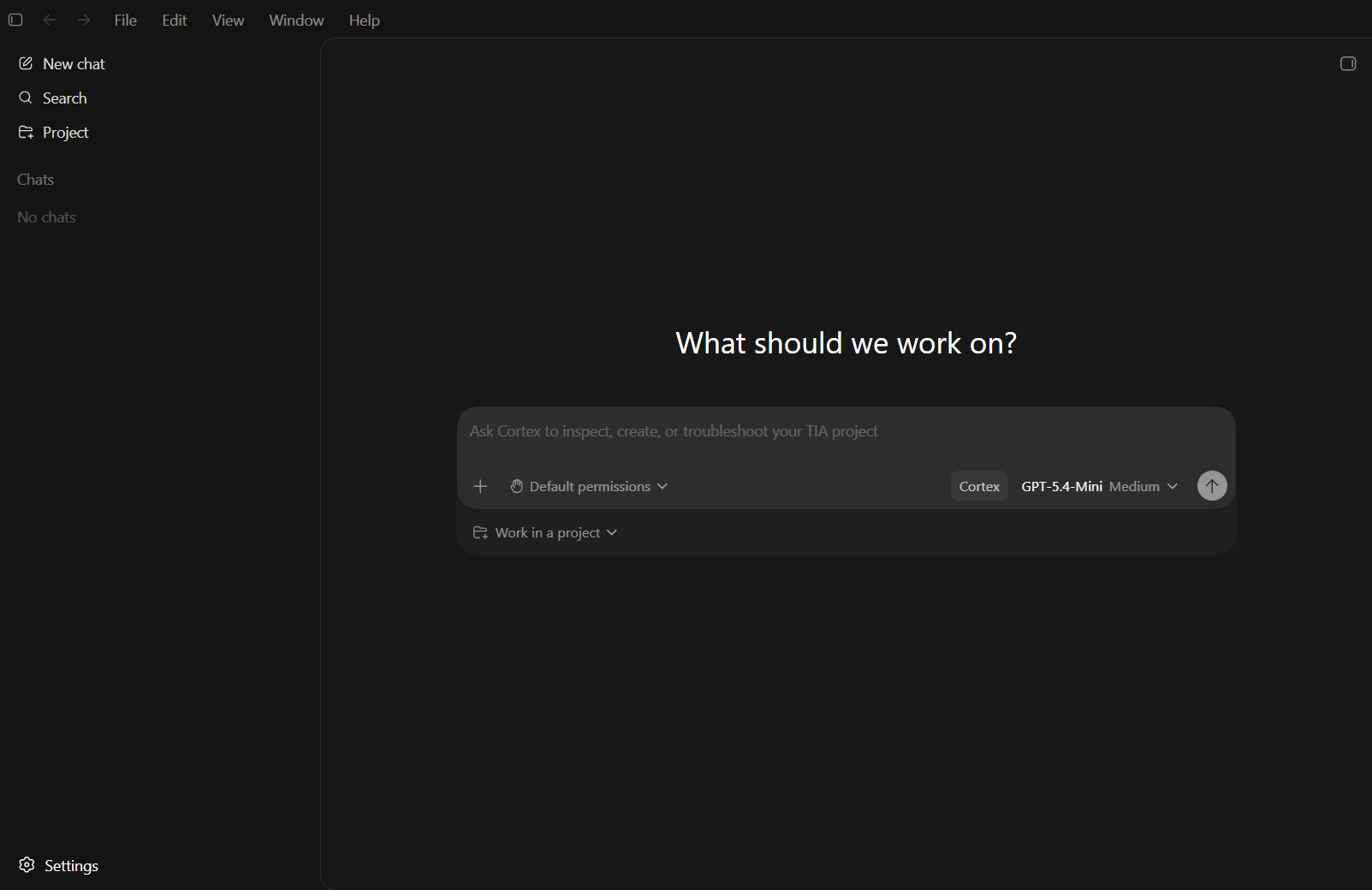Open the Edit menu

(x=175, y=21)
